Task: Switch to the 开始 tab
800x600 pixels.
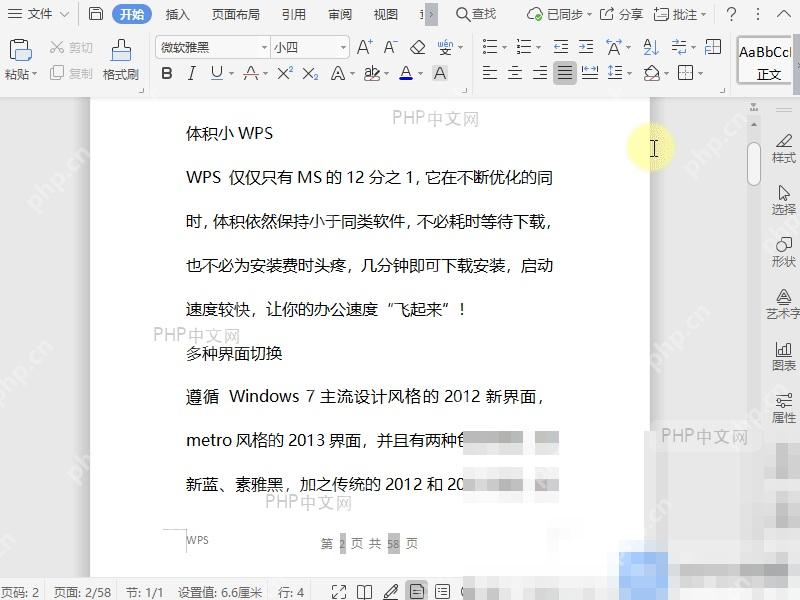Action: [132, 14]
